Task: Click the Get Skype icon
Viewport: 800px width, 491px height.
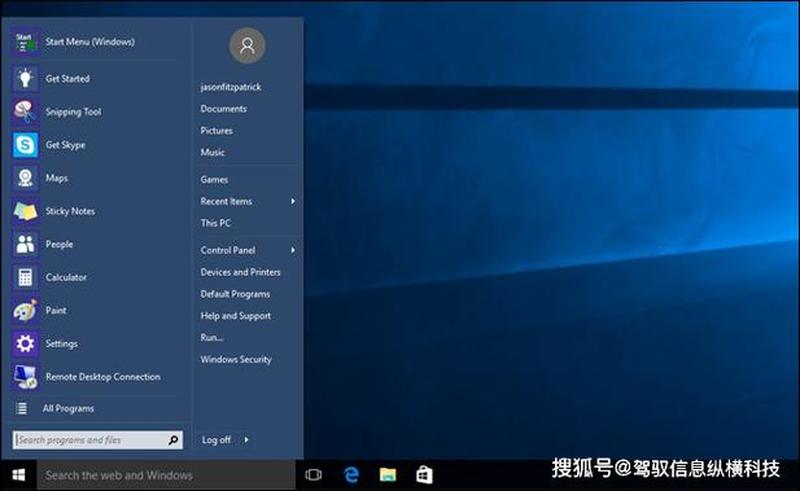Action: click(25, 145)
